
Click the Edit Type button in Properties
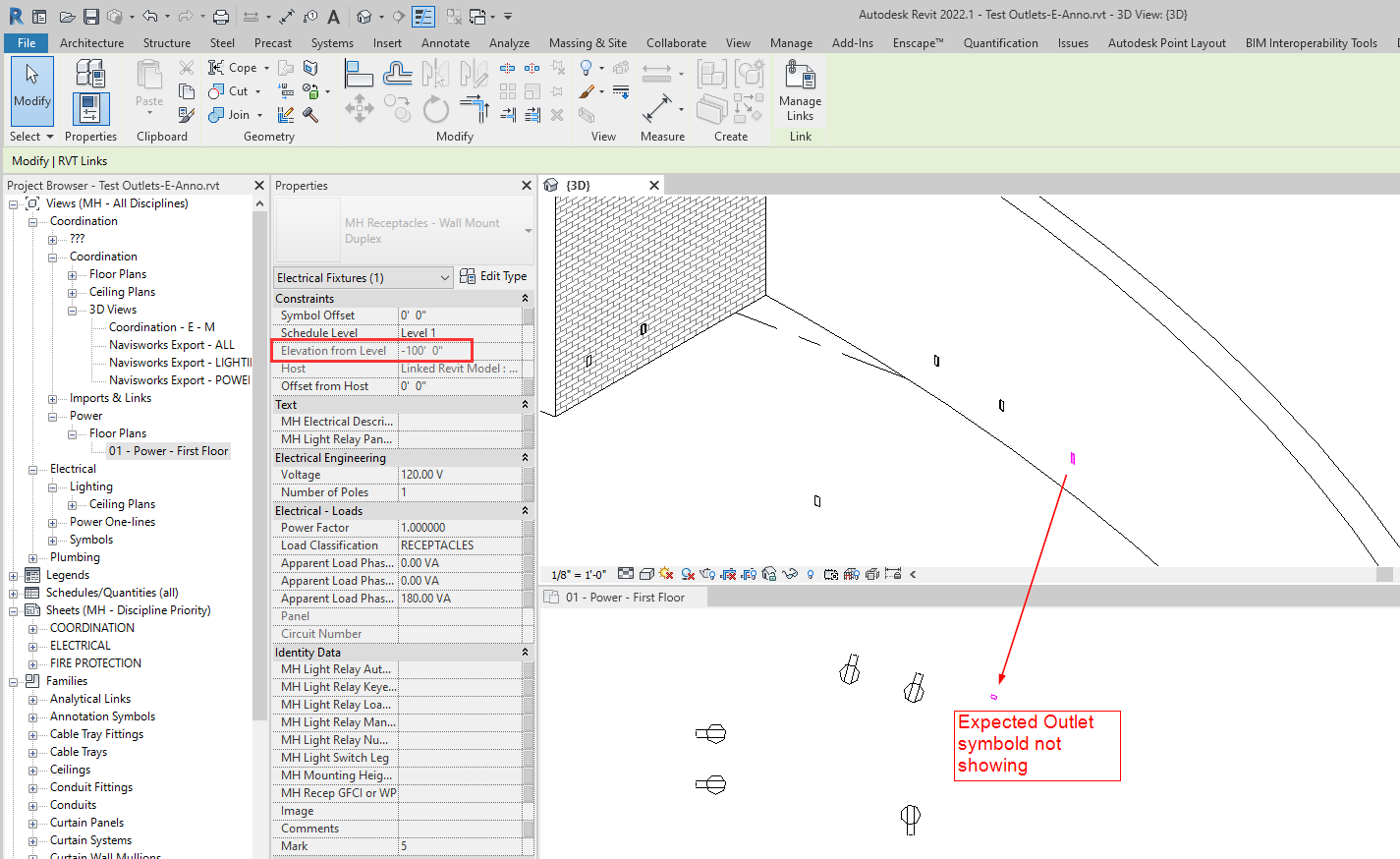click(494, 275)
